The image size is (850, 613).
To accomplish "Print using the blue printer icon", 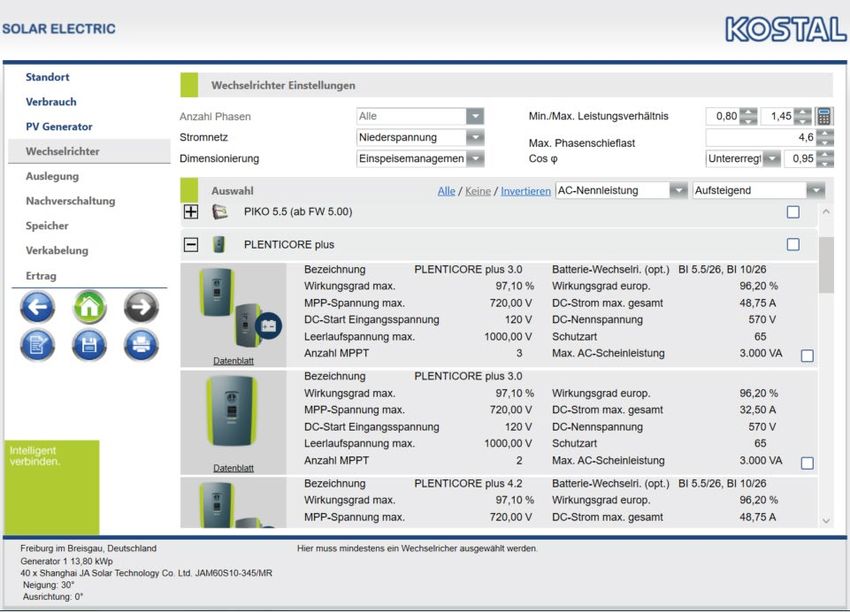I will tap(141, 345).
